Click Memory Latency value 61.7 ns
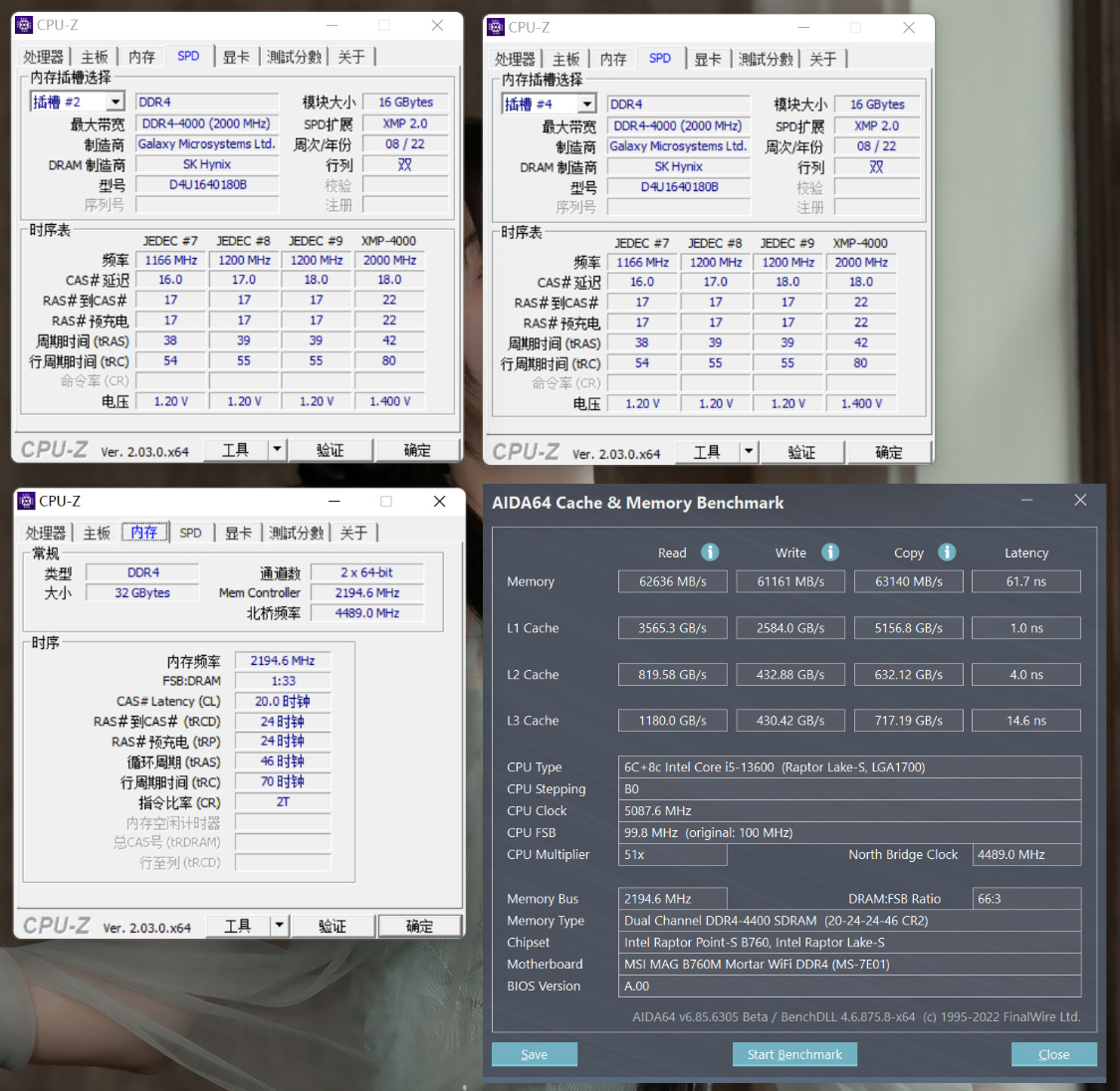 [1026, 581]
